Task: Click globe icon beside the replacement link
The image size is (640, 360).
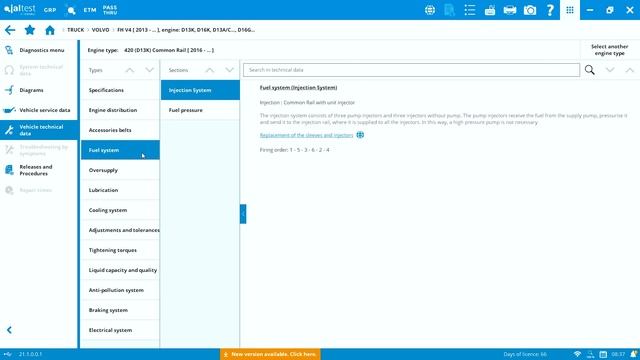Action: [x=360, y=135]
